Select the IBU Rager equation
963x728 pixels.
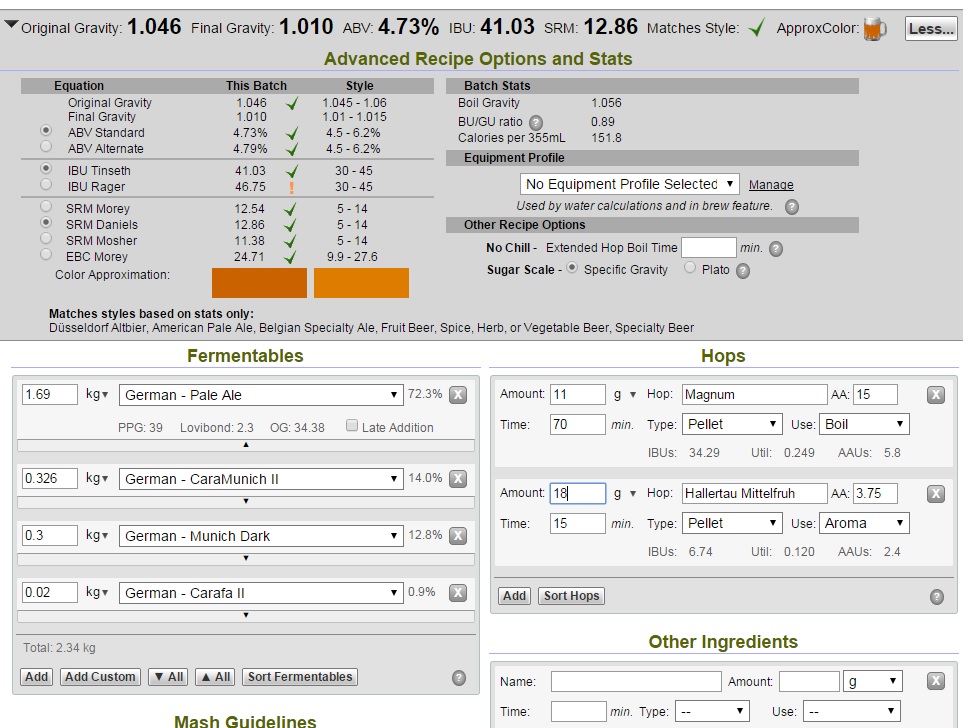pyautogui.click(x=46, y=185)
